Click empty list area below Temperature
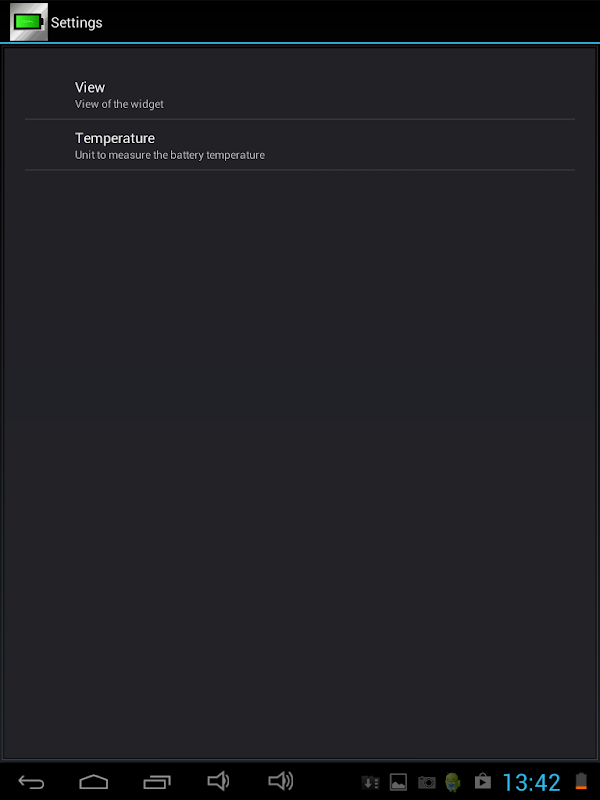This screenshot has width=600, height=800. (x=300, y=450)
